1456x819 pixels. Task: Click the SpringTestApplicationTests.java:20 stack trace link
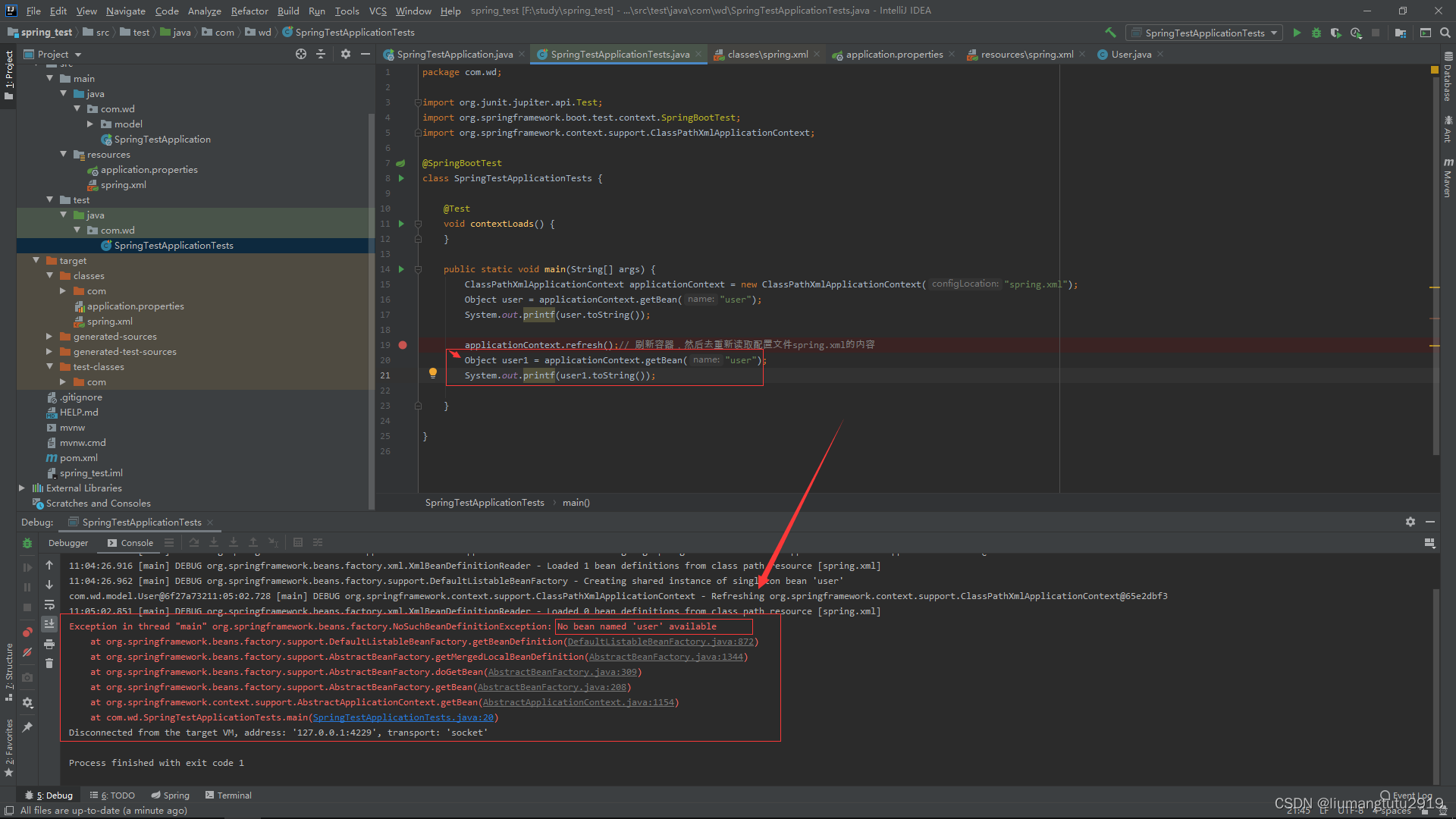click(403, 717)
